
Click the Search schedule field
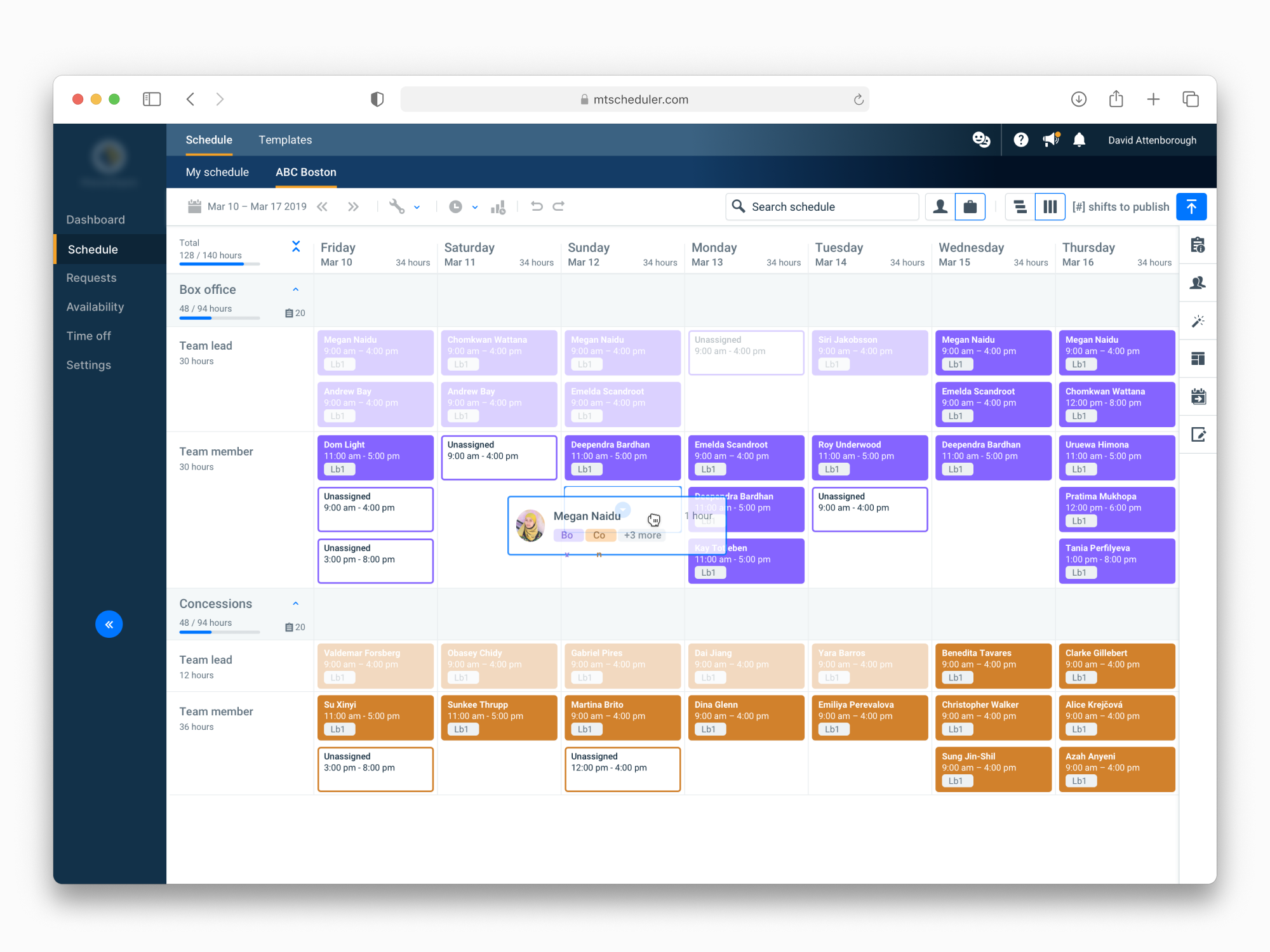(x=822, y=207)
